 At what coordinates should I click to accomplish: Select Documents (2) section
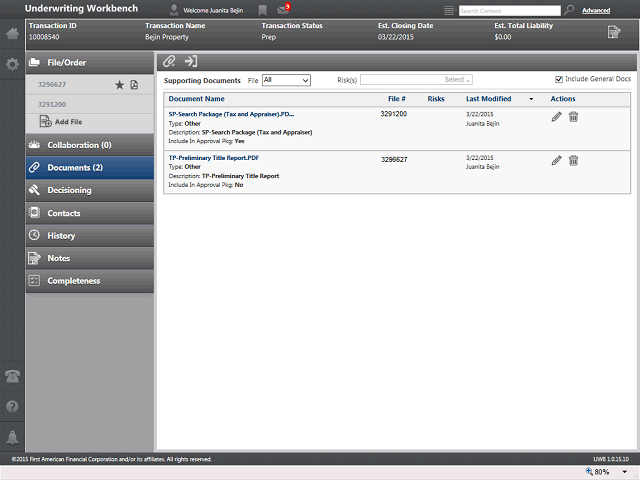click(90, 168)
